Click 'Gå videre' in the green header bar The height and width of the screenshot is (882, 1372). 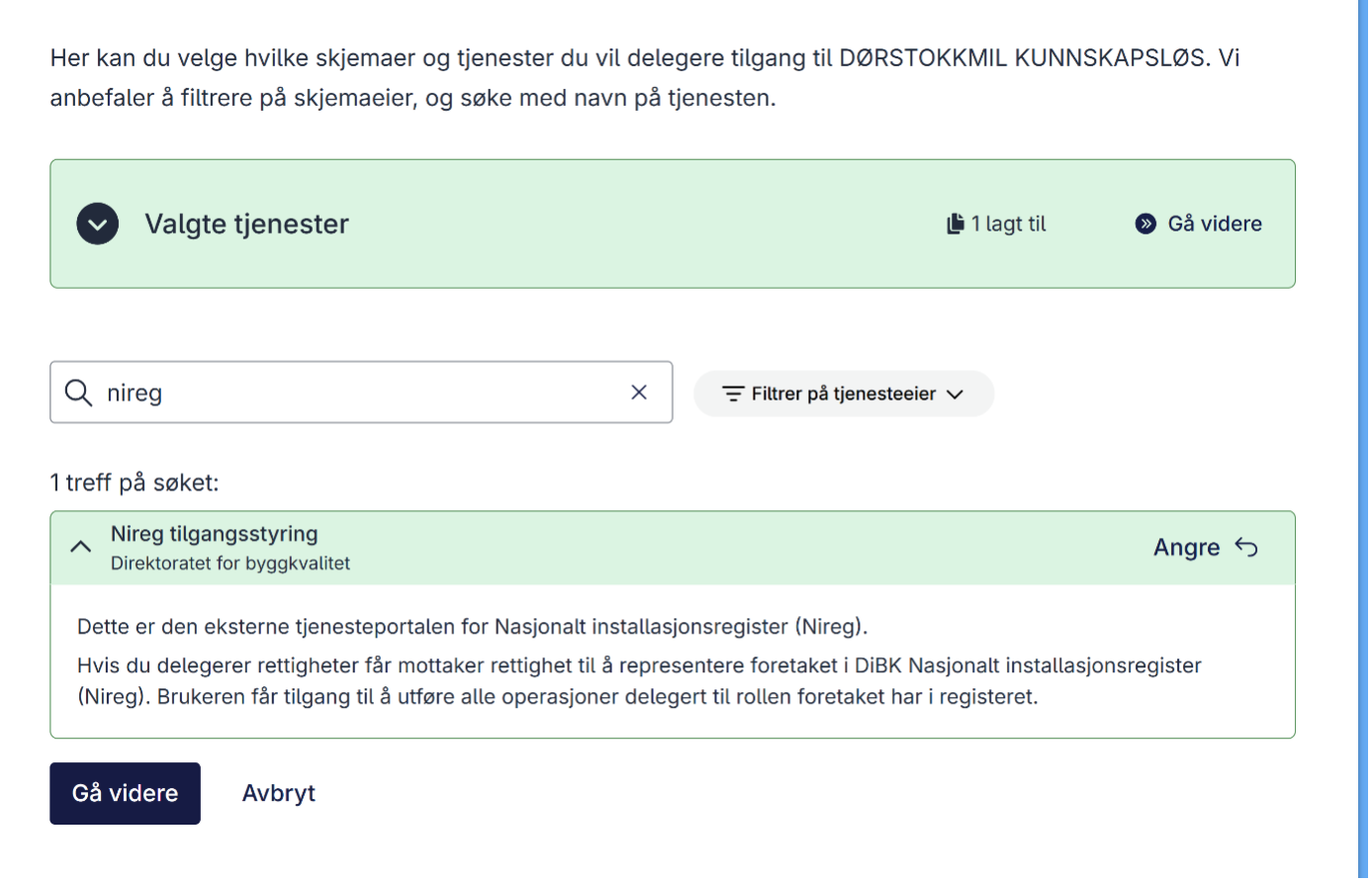click(x=1212, y=223)
